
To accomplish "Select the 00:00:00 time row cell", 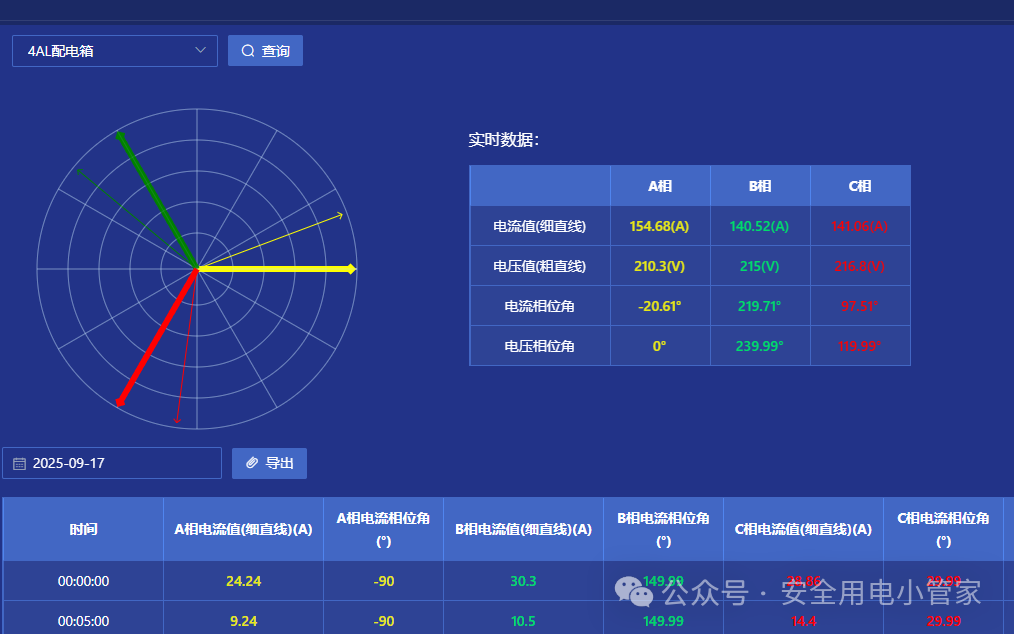I will coord(83,581).
